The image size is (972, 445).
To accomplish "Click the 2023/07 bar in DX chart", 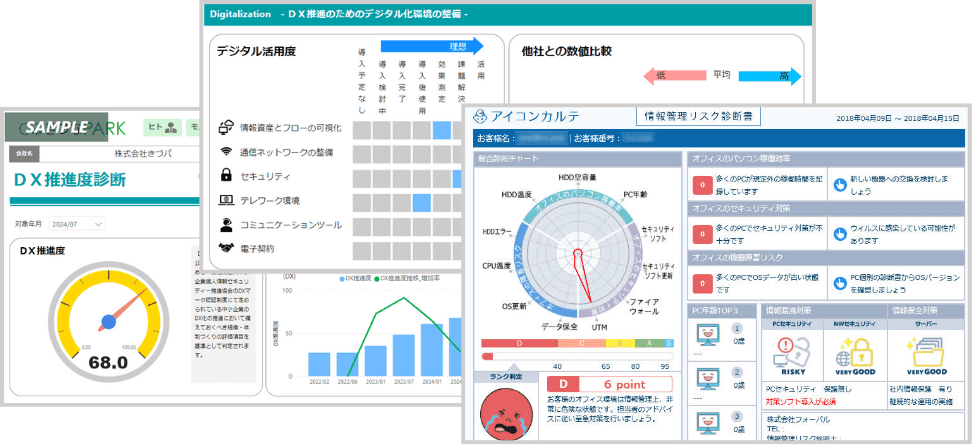I will pos(404,355).
